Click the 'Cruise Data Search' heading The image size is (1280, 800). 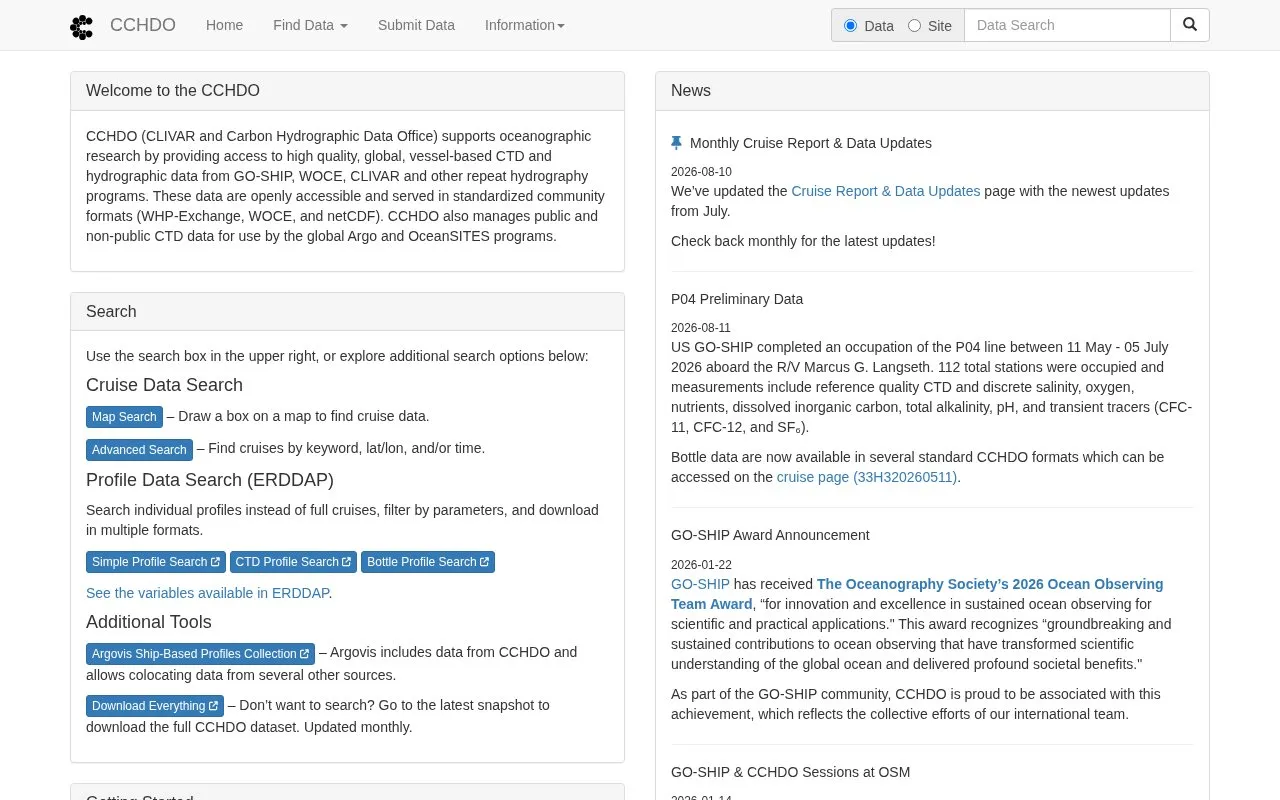pos(164,385)
